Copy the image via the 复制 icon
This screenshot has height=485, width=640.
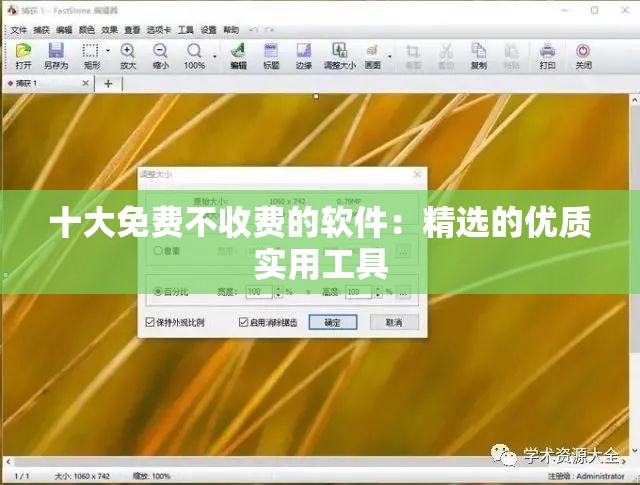tap(478, 56)
